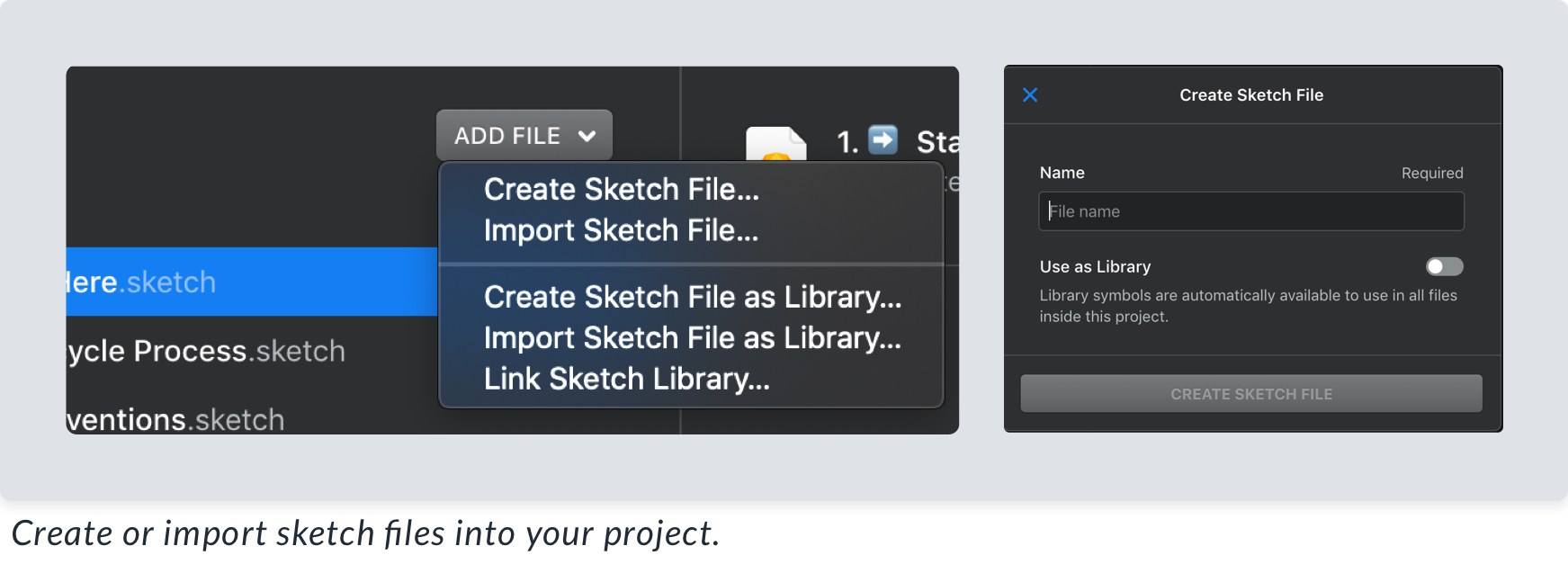Toggle the Use as Library switch
The image size is (1568, 564).
pyautogui.click(x=1444, y=266)
